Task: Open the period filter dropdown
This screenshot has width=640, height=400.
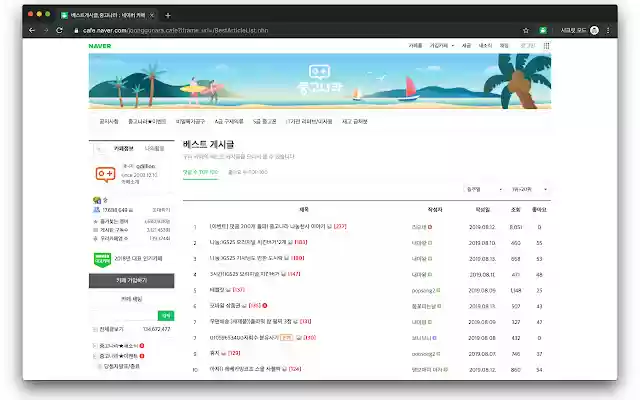Action: pos(484,189)
